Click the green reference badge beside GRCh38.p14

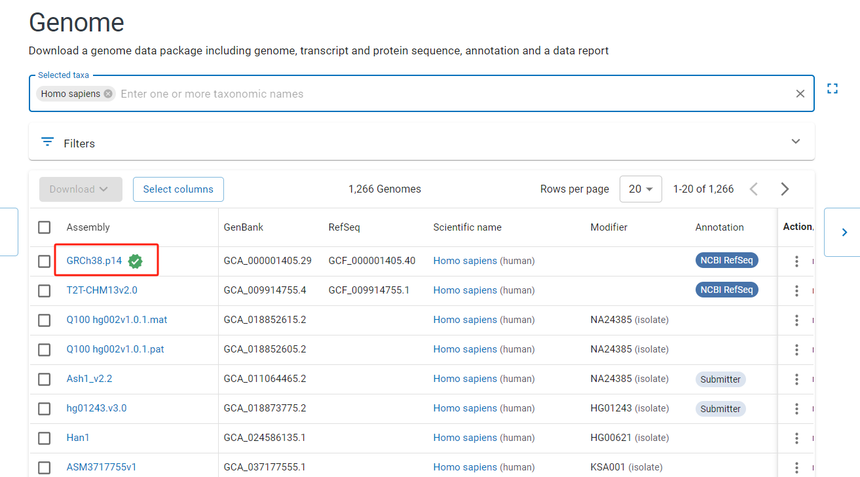[135, 261]
